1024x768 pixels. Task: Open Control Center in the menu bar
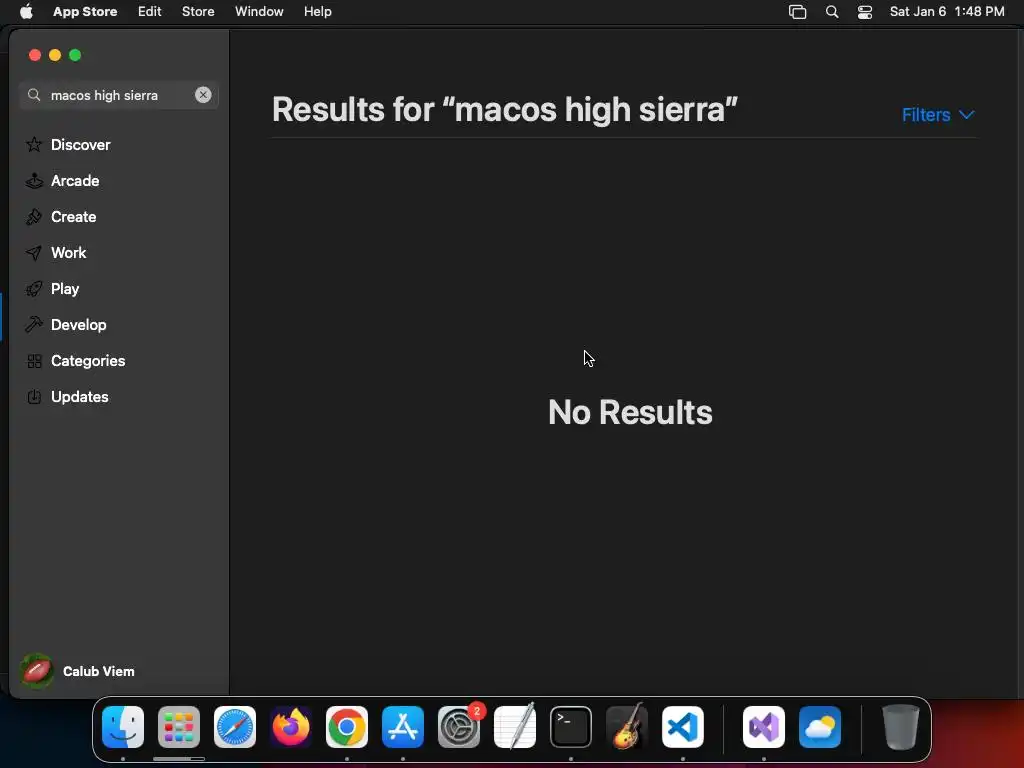[x=865, y=12]
